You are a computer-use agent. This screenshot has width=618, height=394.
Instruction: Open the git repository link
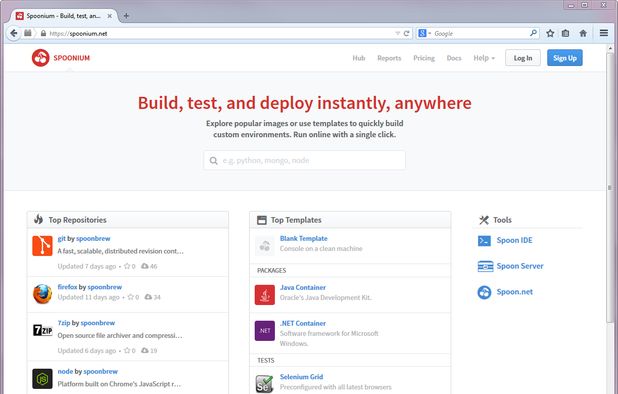click(x=61, y=238)
